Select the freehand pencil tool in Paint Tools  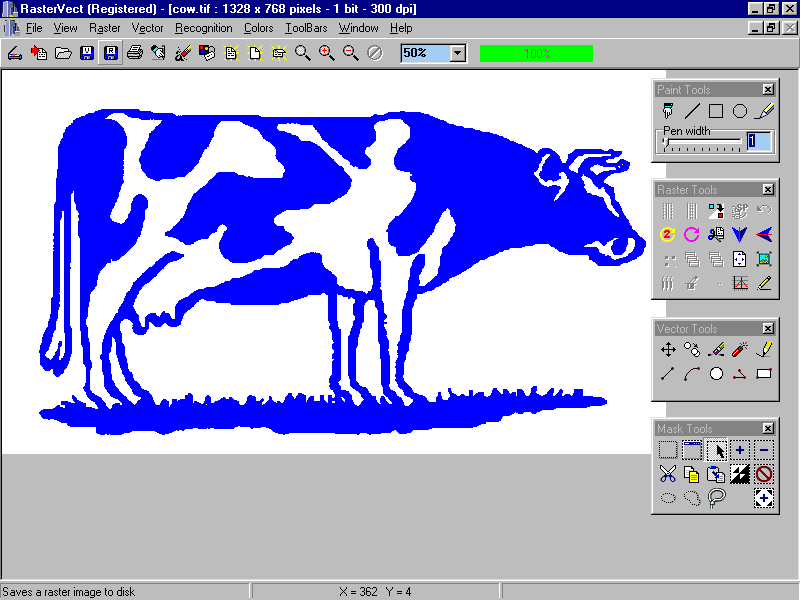click(x=764, y=111)
